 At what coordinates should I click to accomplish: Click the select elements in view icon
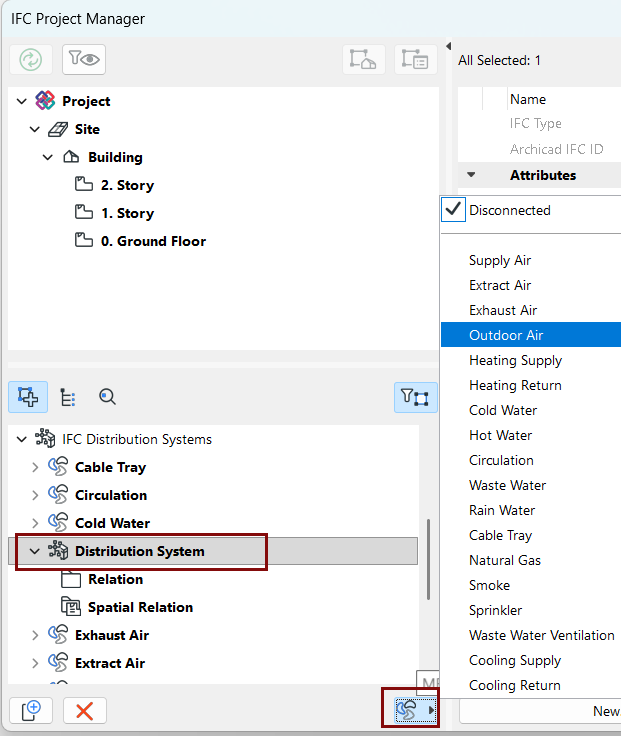pos(363,60)
